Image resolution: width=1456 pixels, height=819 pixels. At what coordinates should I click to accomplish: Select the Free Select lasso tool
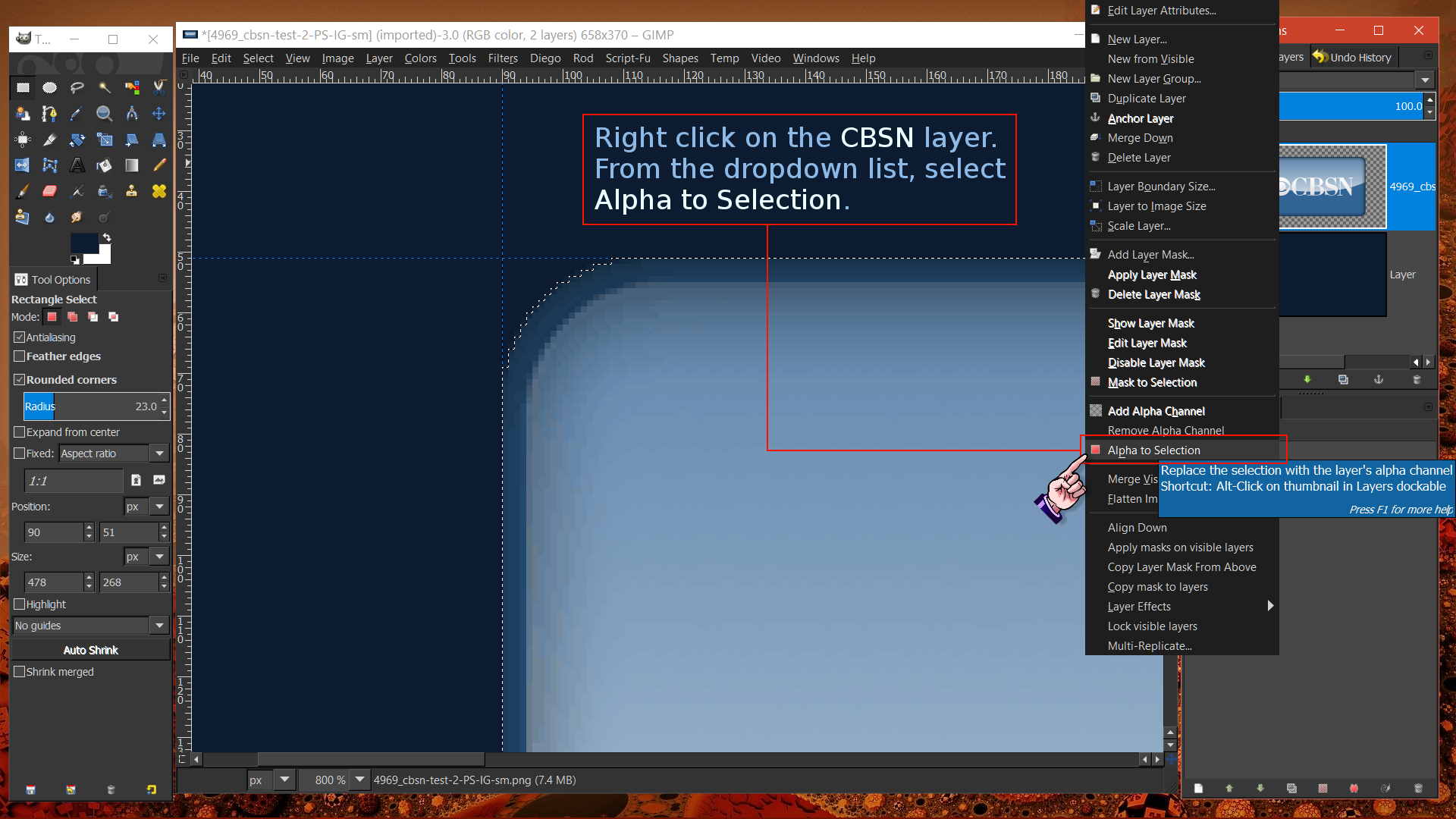point(77,88)
